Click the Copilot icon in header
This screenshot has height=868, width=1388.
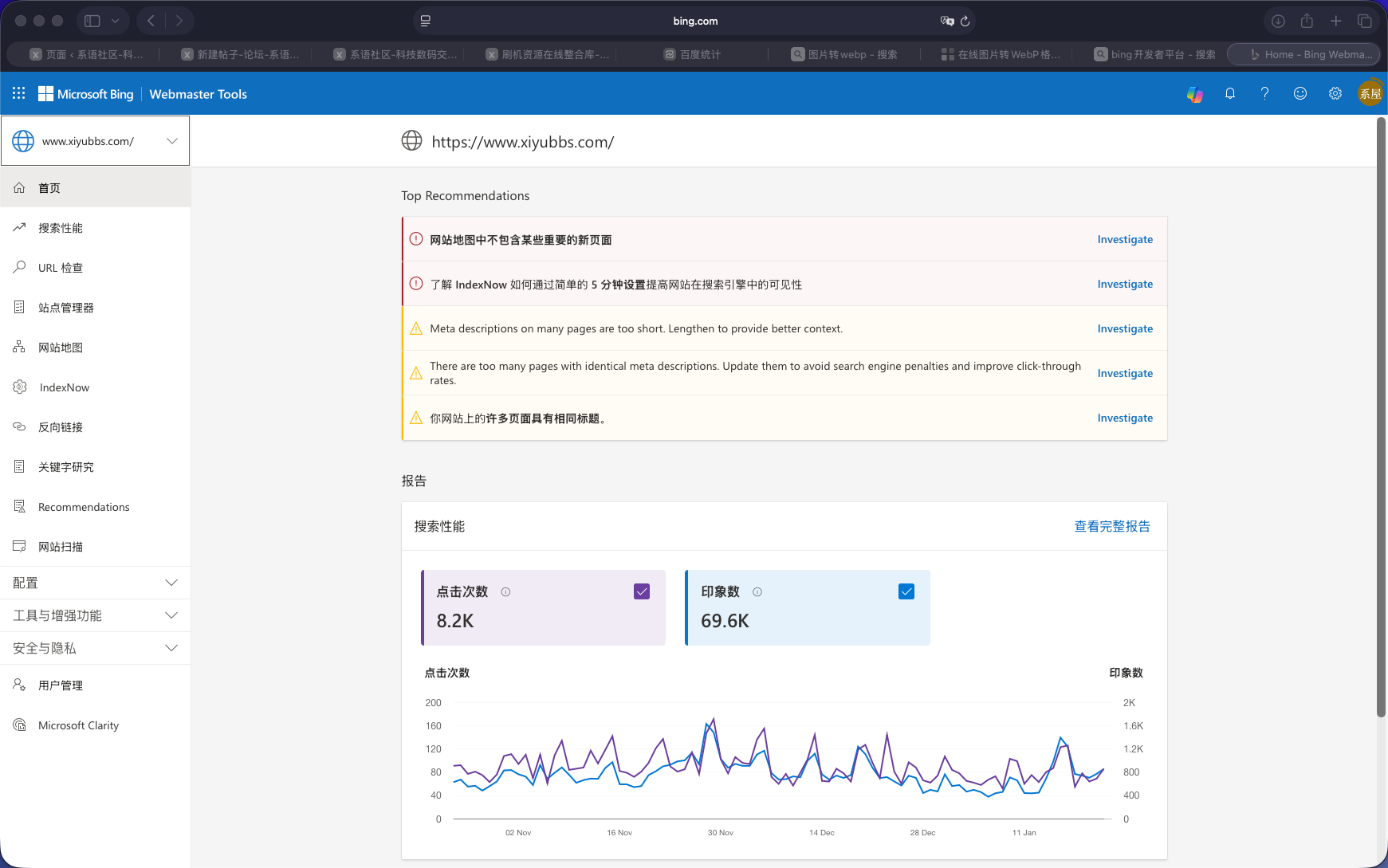click(x=1194, y=94)
